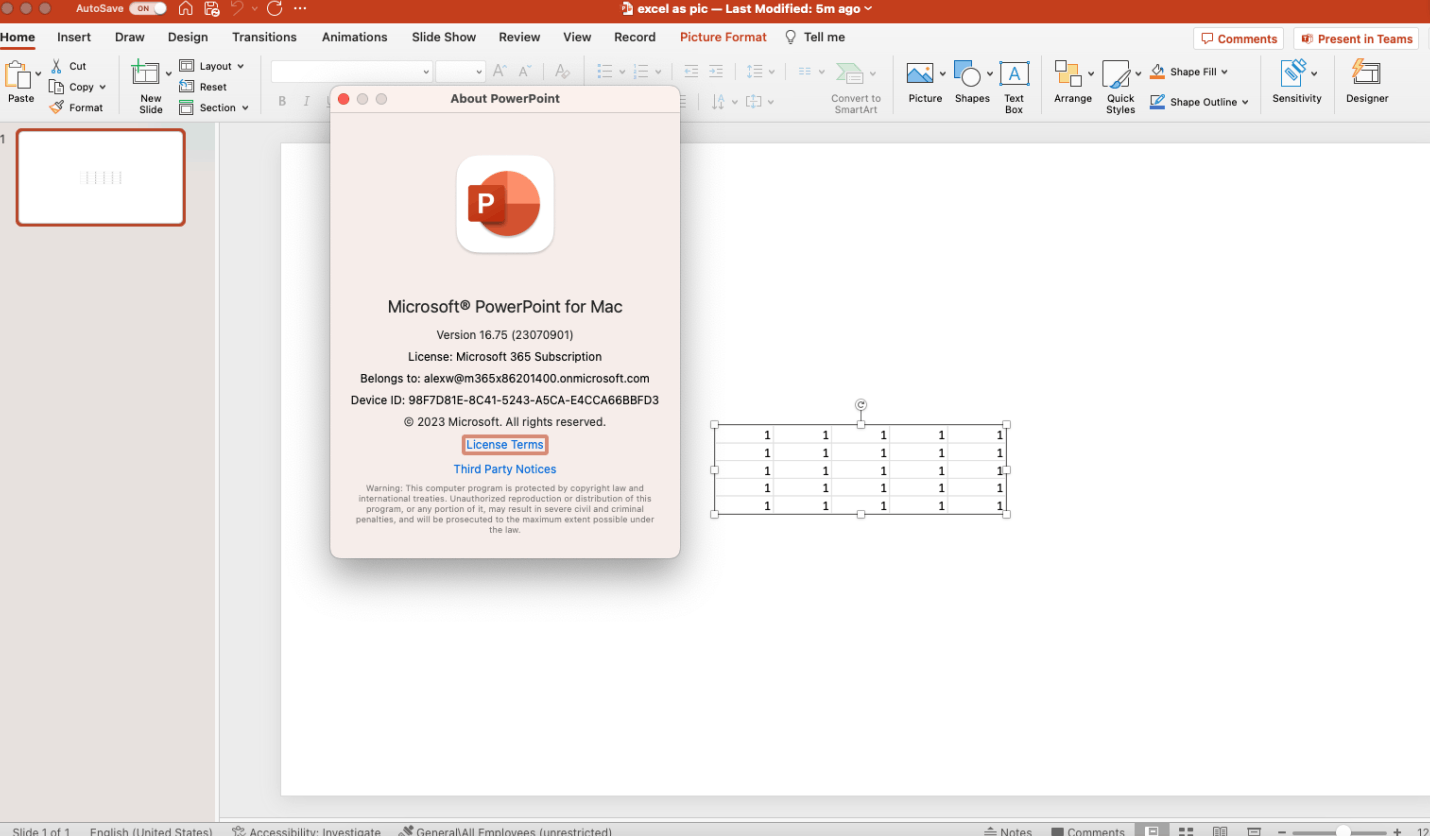
Task: Select the table picture on slide
Action: click(860, 469)
